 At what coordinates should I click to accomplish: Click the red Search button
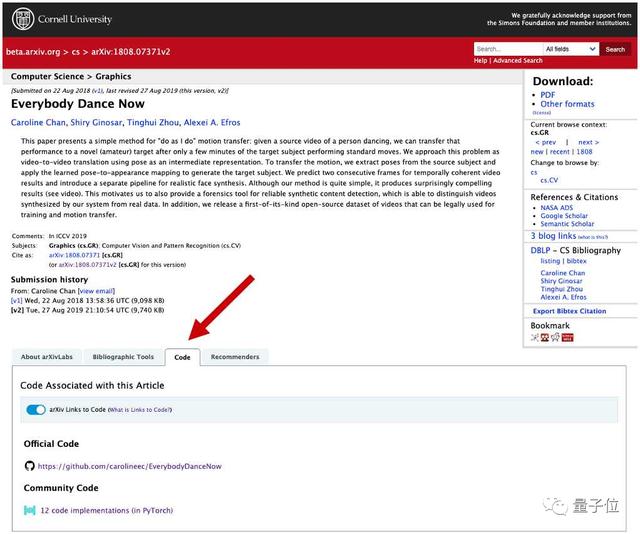(x=615, y=49)
